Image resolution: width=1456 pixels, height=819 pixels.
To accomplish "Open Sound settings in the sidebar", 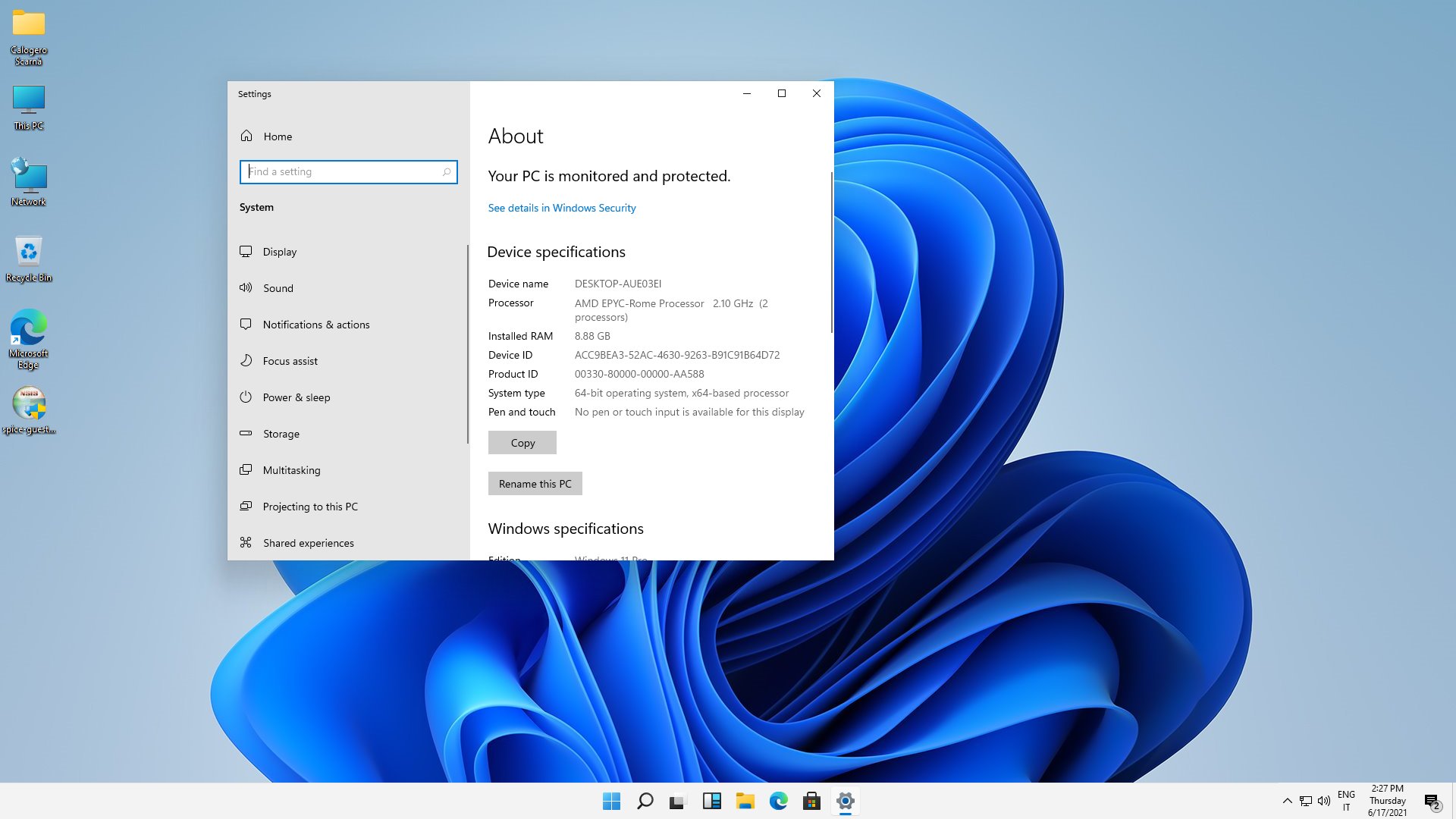I will point(278,288).
